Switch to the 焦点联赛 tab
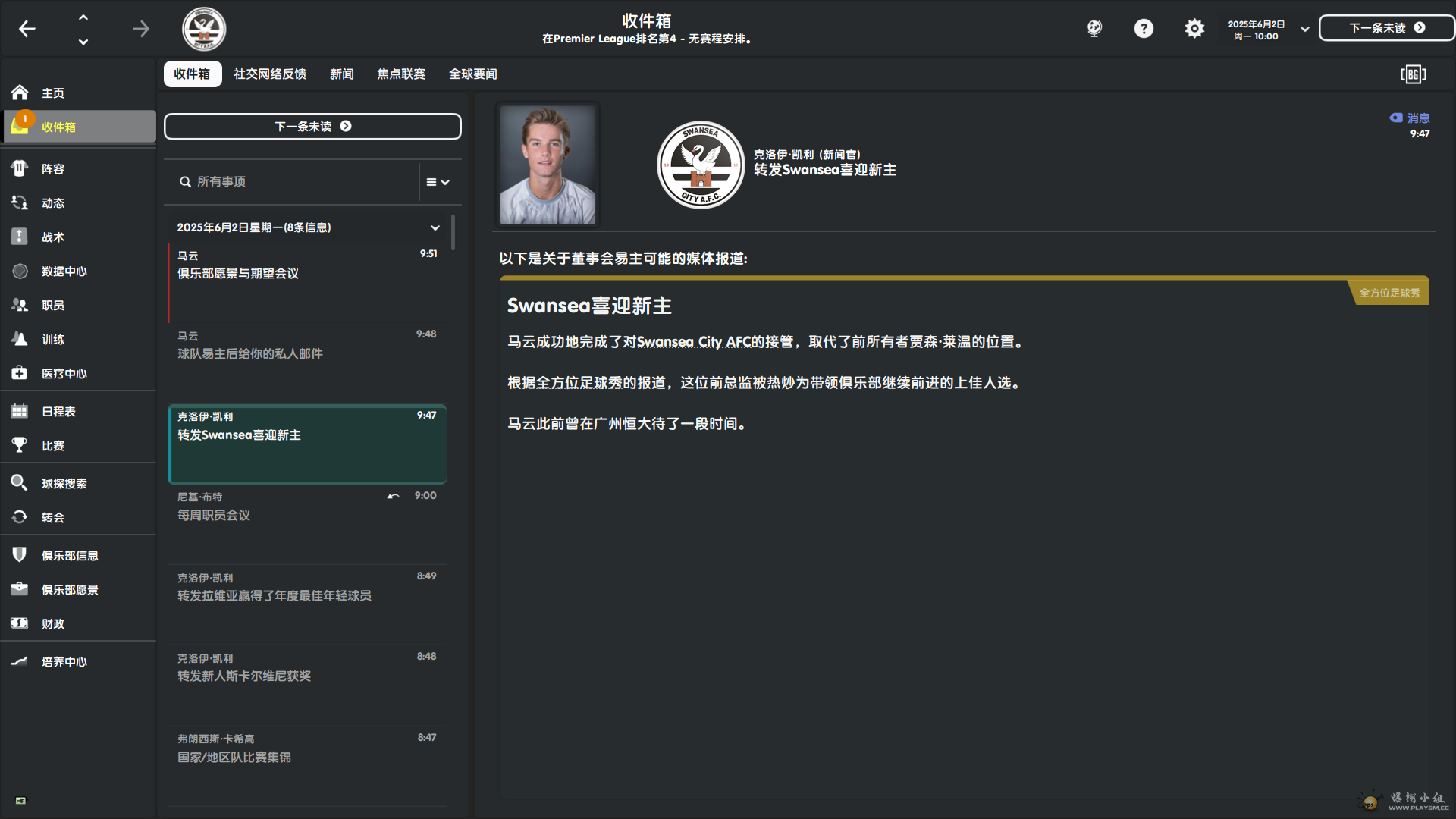1456x819 pixels. [401, 74]
